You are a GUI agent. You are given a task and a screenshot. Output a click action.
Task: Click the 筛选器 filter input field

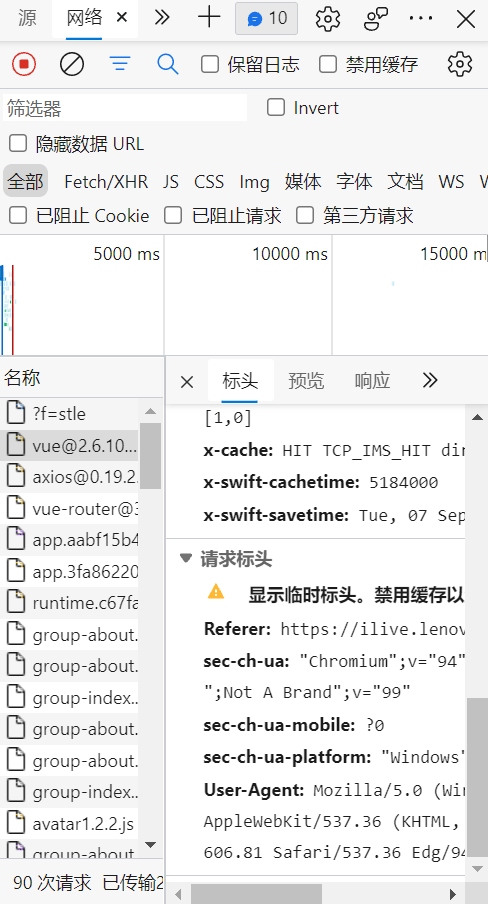[125, 108]
